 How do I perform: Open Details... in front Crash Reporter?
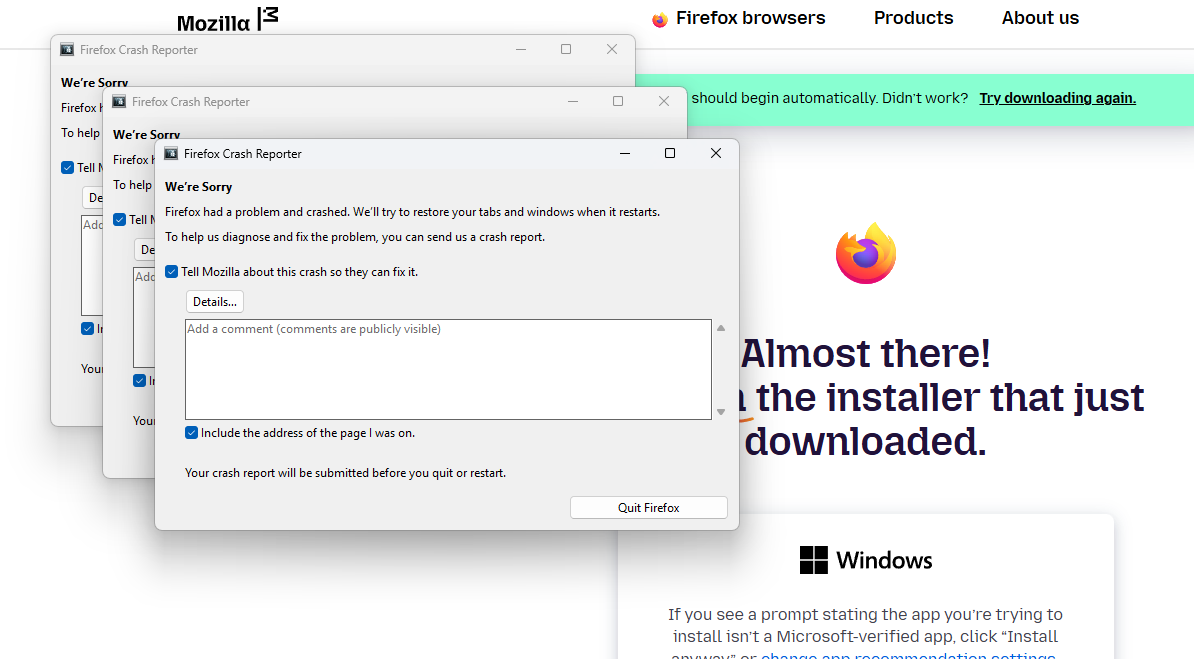point(215,302)
